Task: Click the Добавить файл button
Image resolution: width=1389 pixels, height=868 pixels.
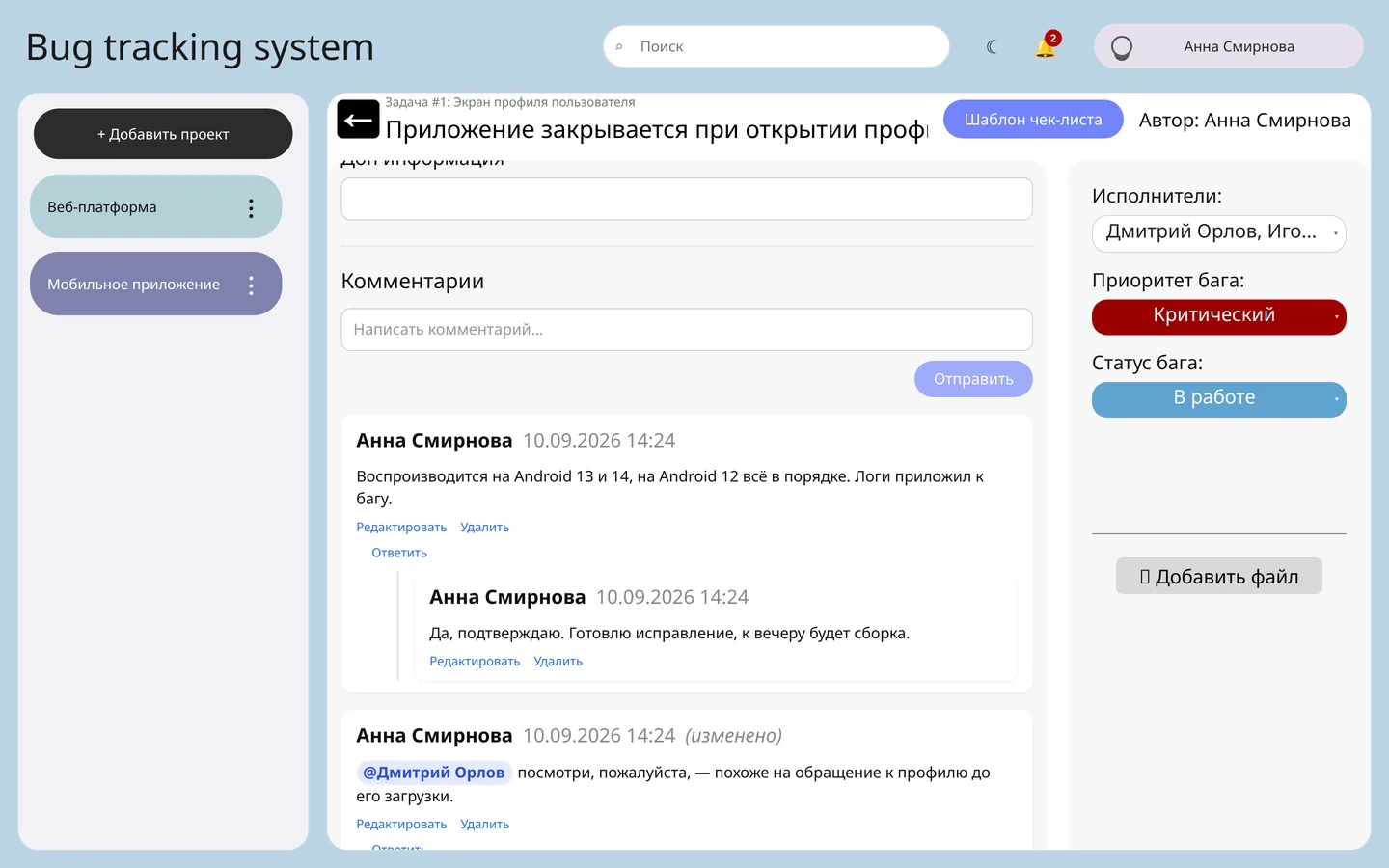Action: pos(1218,577)
